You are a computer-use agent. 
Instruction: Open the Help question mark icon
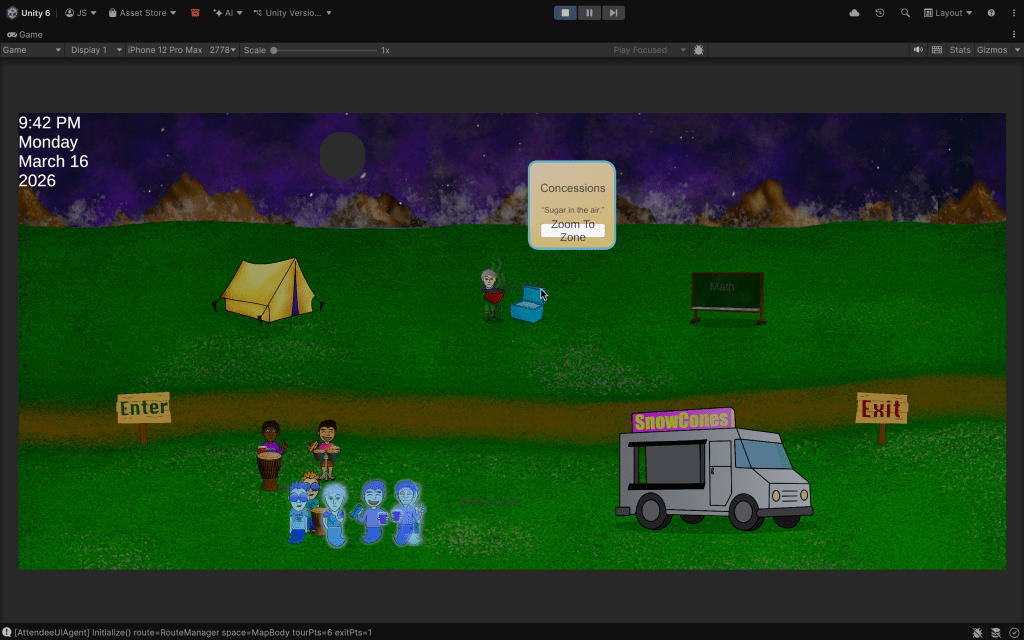click(991, 13)
